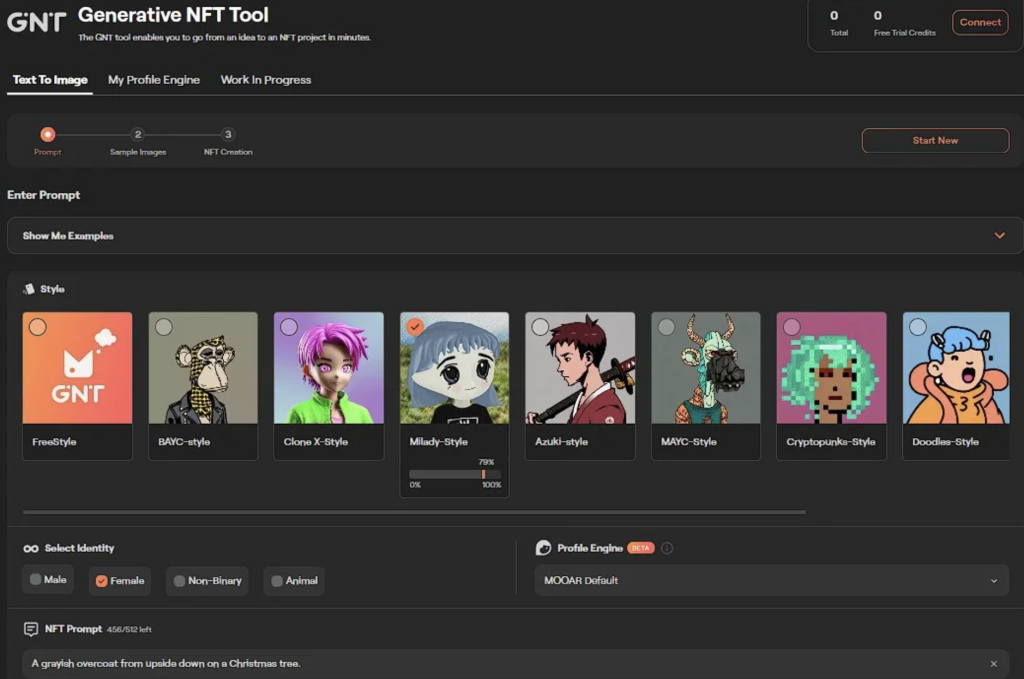Toggle the Male identity checkbox
The height and width of the screenshot is (679, 1024).
[36, 579]
